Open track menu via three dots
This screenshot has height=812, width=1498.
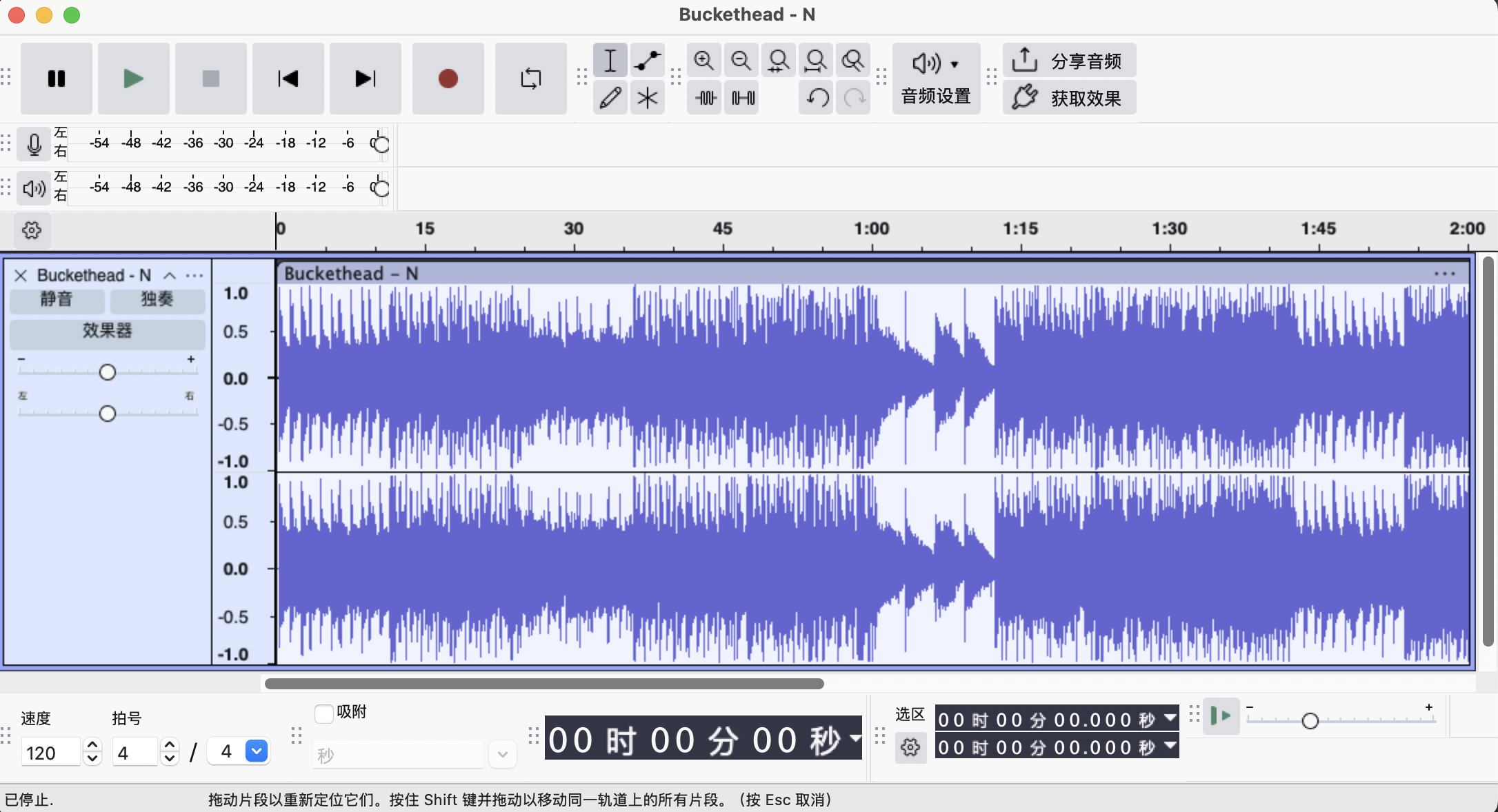[x=194, y=276]
